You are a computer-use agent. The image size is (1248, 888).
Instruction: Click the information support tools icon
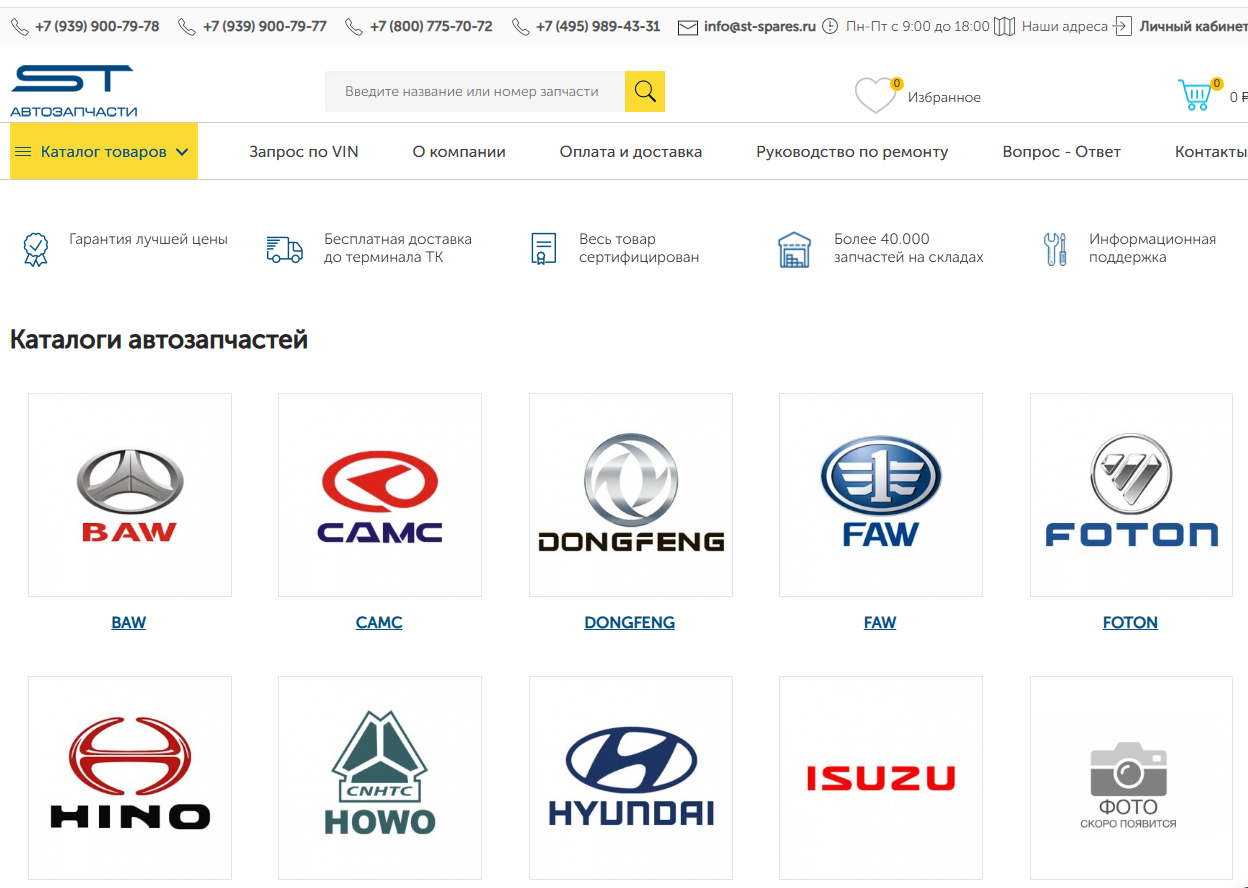(1055, 249)
